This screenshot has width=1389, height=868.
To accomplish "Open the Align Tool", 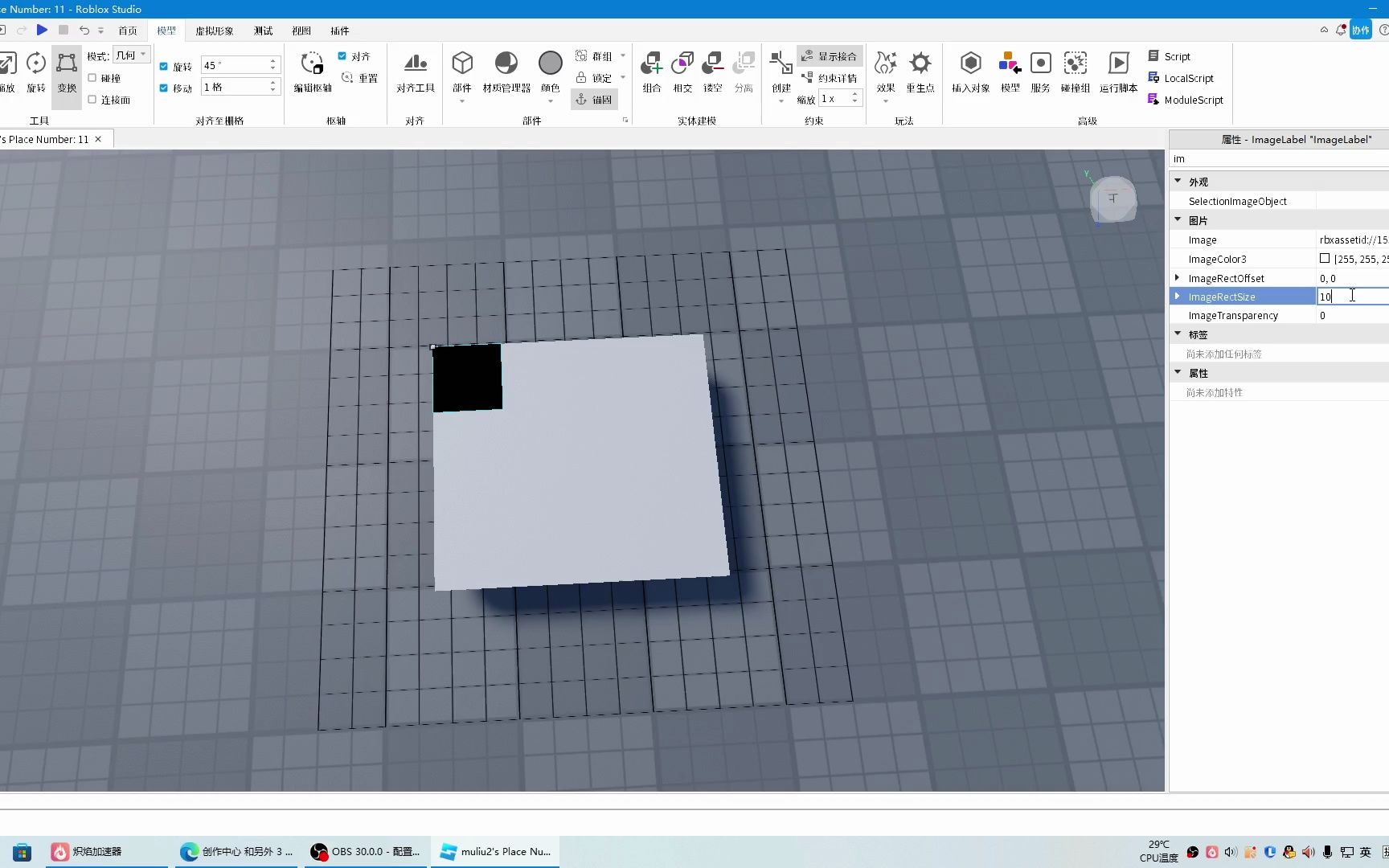I will click(416, 72).
